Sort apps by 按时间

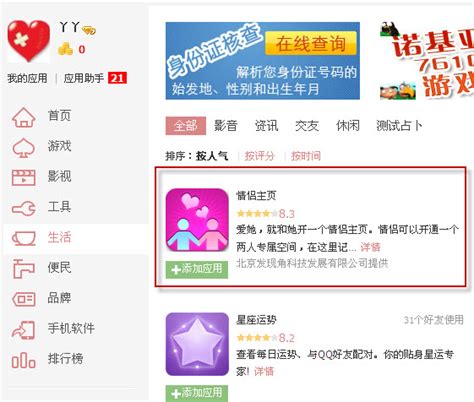click(306, 156)
